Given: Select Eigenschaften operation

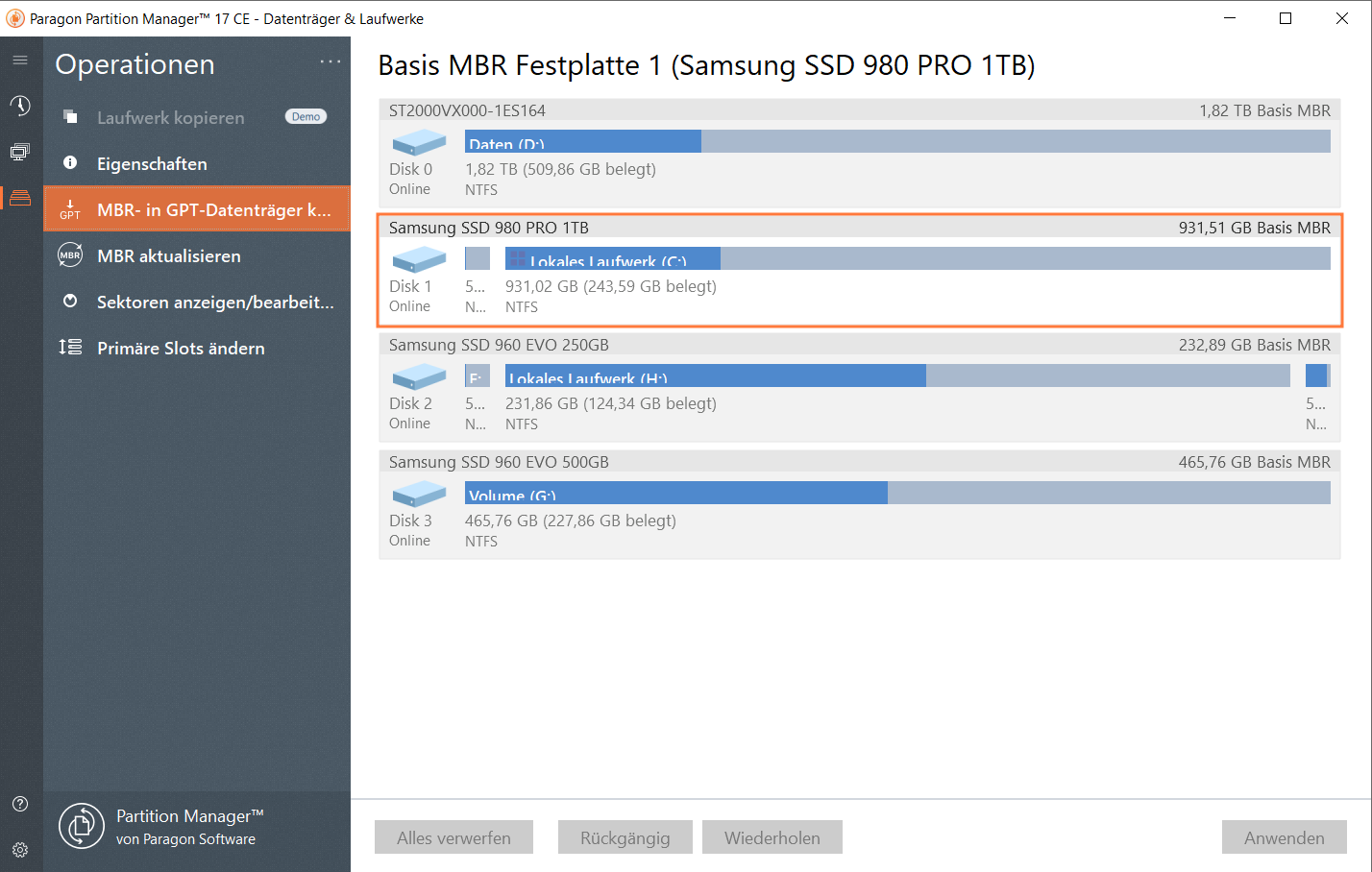Looking at the screenshot, I should click(152, 164).
